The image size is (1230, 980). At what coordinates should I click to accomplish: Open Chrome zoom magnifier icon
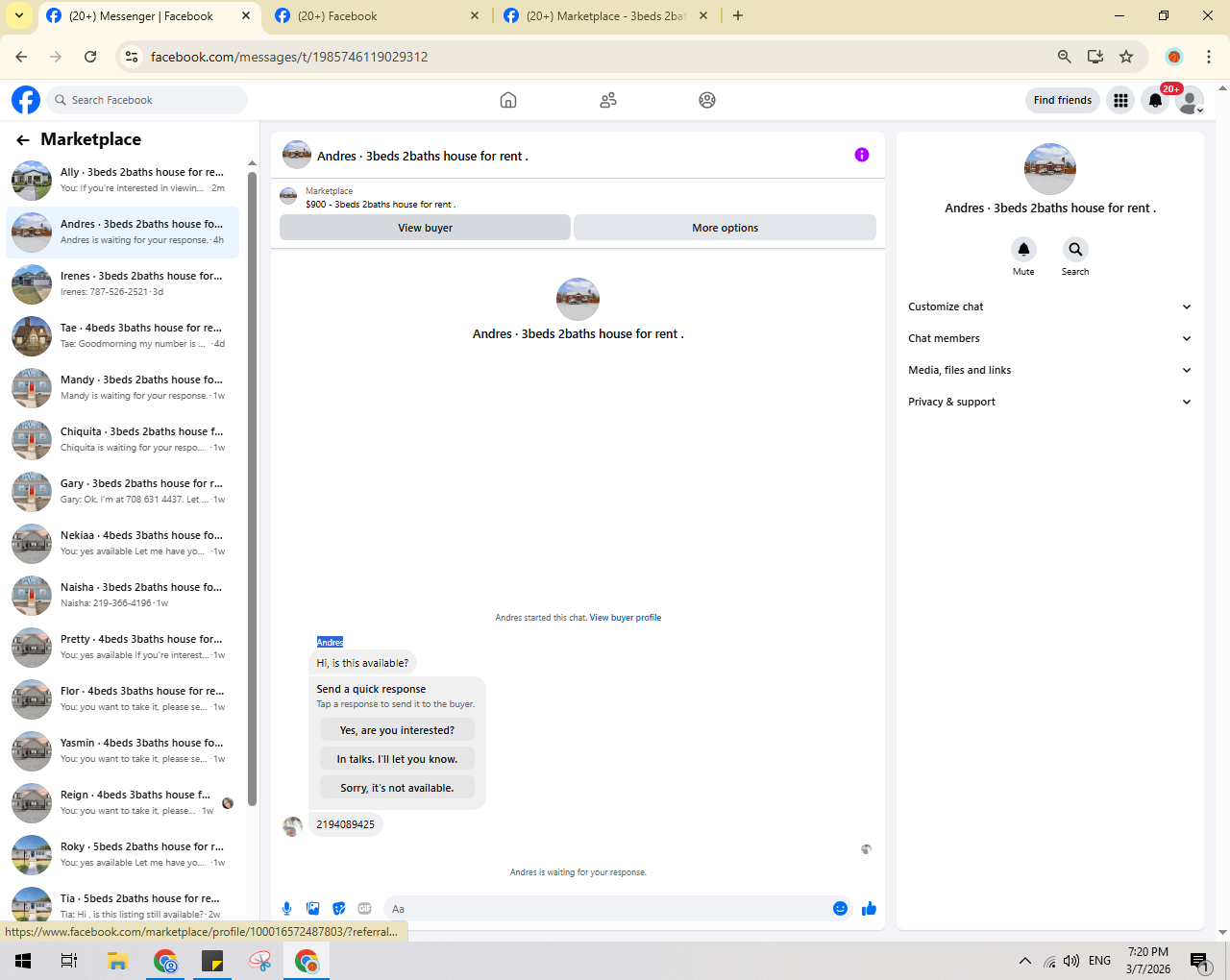pyautogui.click(x=1064, y=57)
